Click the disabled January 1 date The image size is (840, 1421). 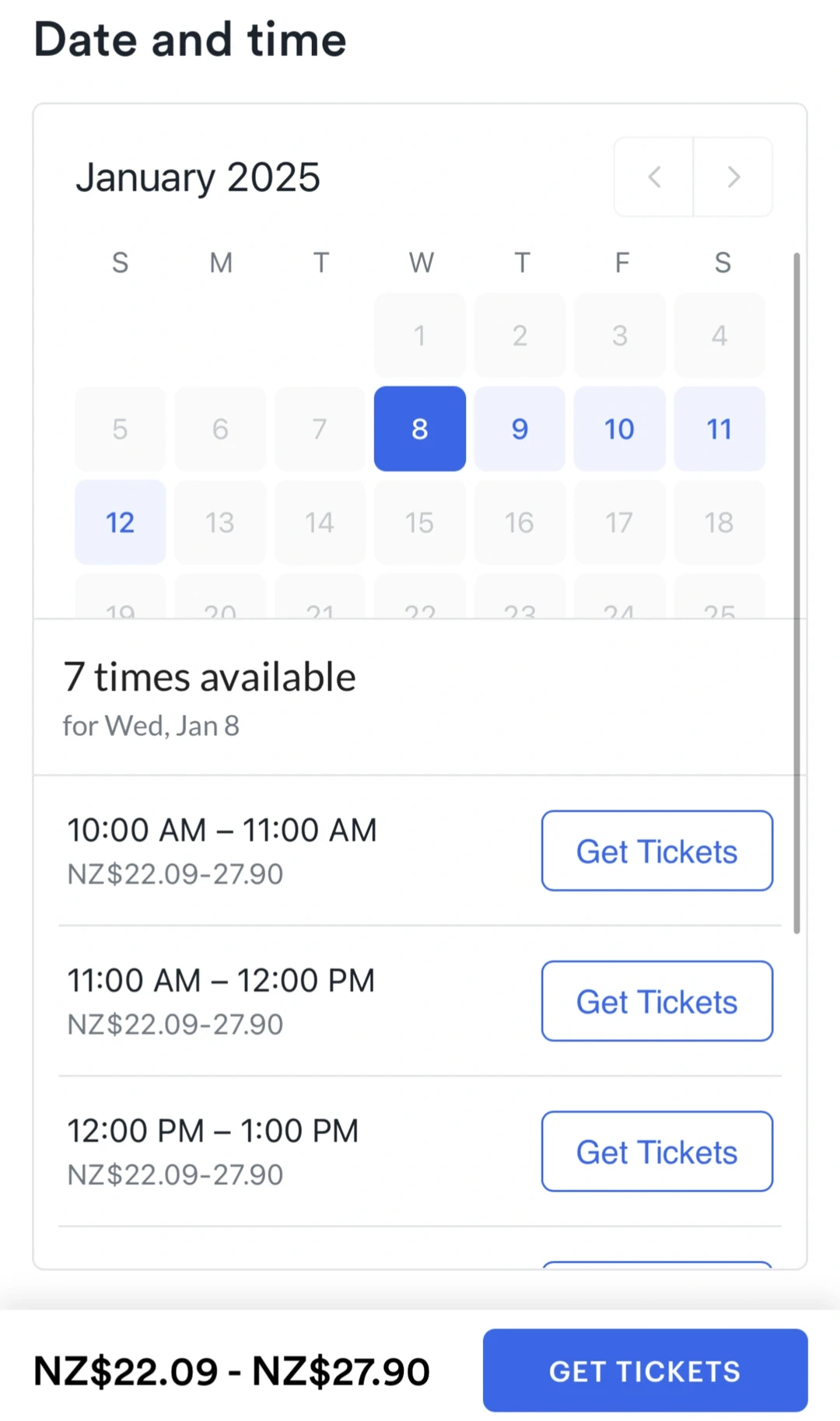tap(420, 335)
